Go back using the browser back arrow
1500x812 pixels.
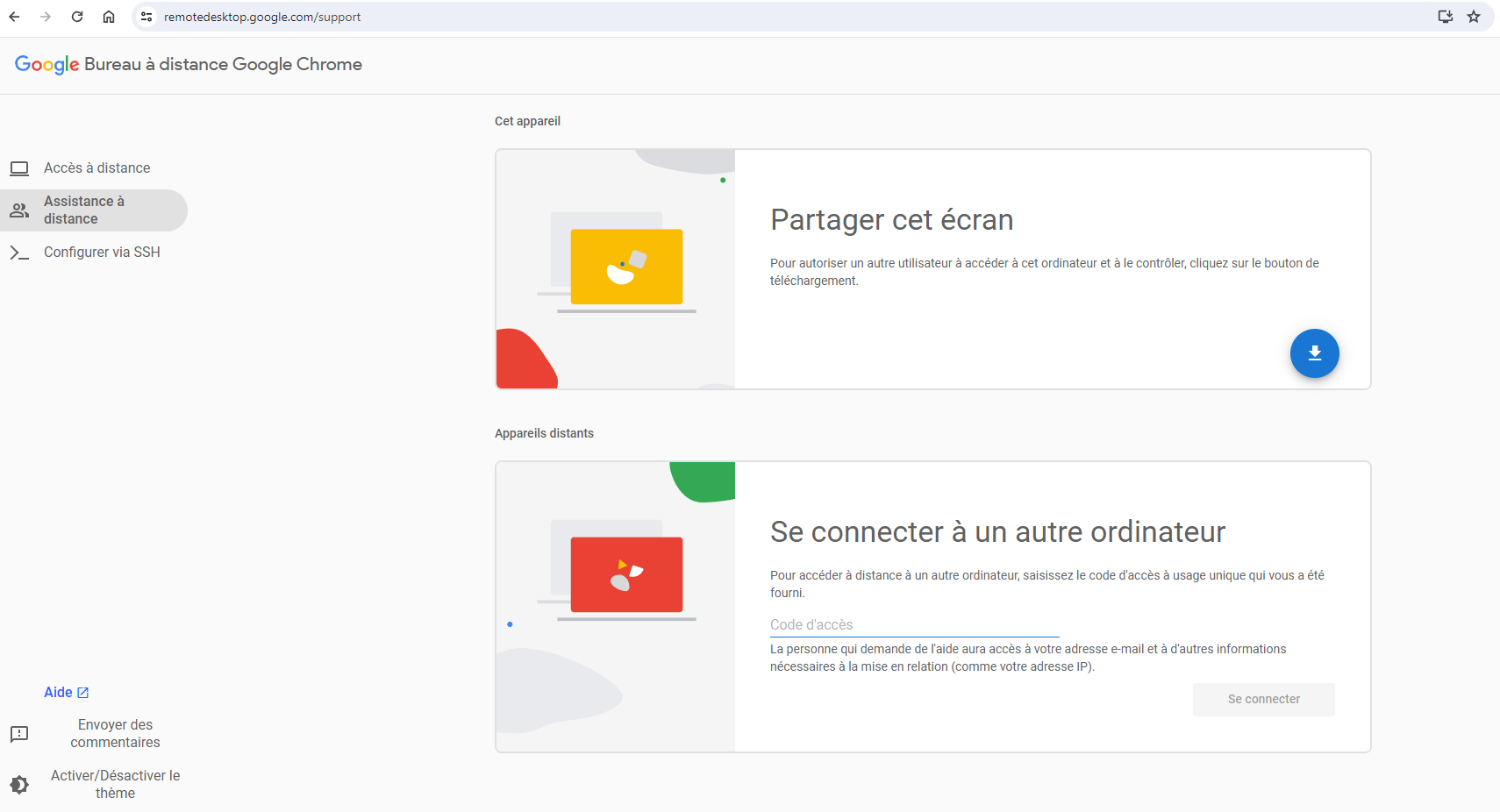pos(15,17)
